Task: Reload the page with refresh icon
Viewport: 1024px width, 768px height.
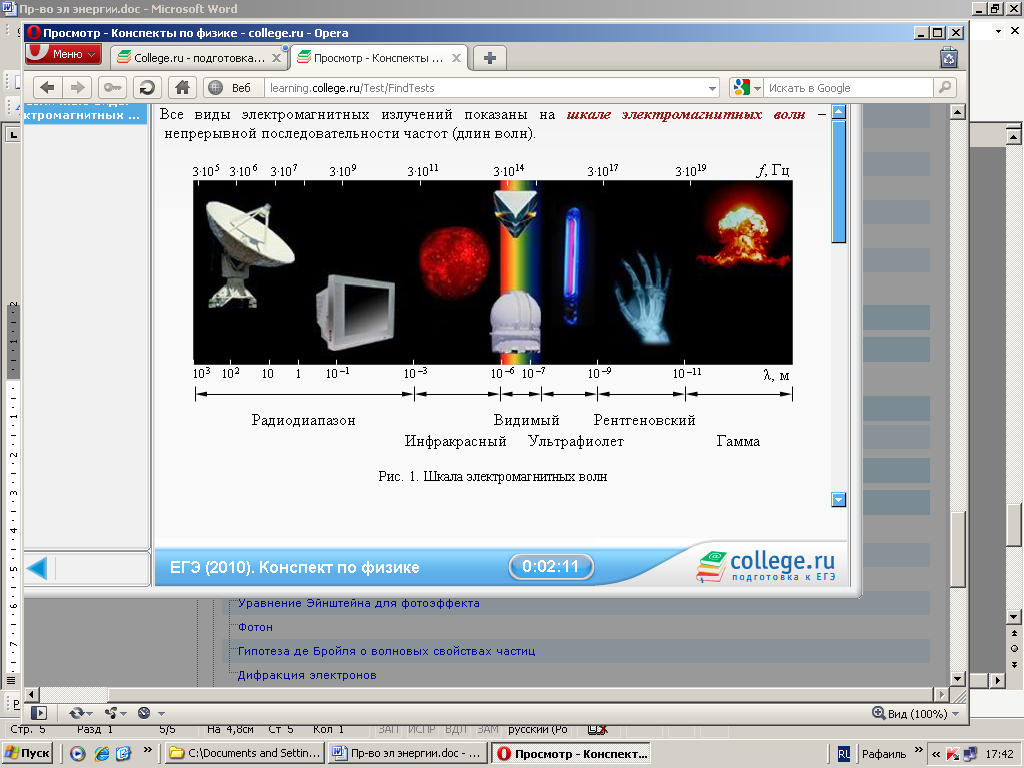Action: [x=148, y=88]
